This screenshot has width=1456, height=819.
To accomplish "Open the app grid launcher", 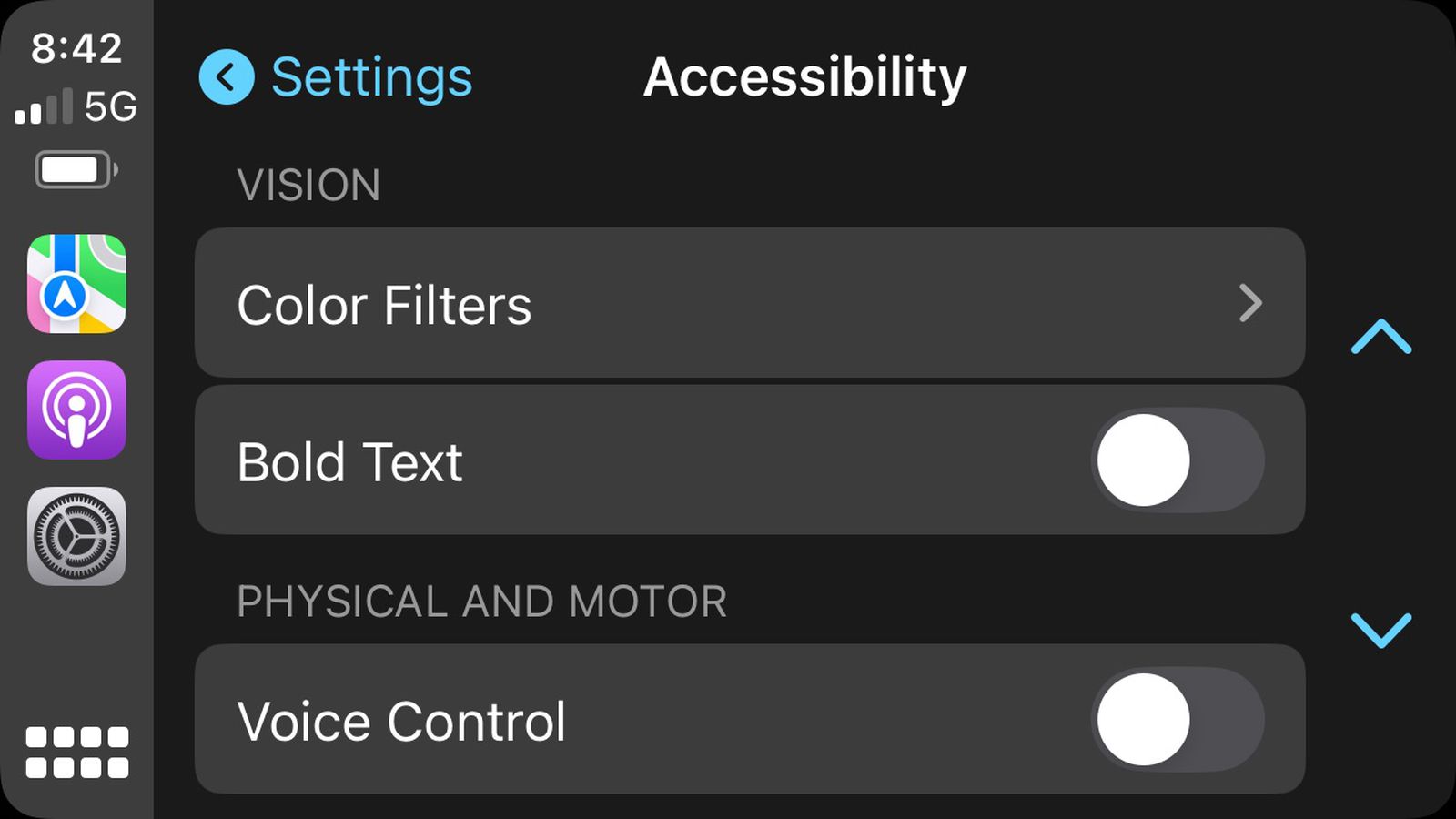I will (76, 750).
